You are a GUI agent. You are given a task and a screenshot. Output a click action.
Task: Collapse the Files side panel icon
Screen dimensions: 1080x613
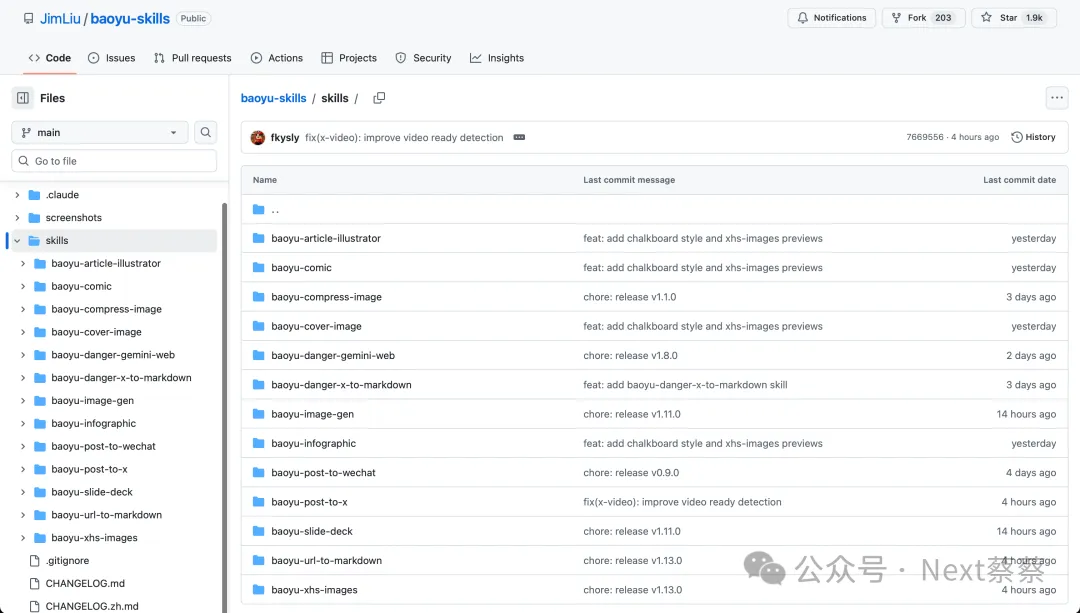click(x=23, y=98)
